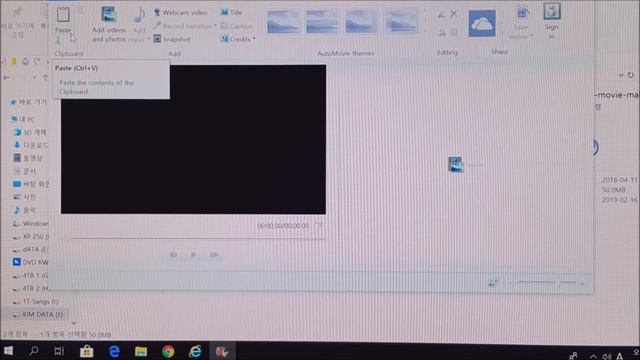This screenshot has width=640, height=360.
Task: Open Chrome from the taskbar
Action: tap(168, 351)
